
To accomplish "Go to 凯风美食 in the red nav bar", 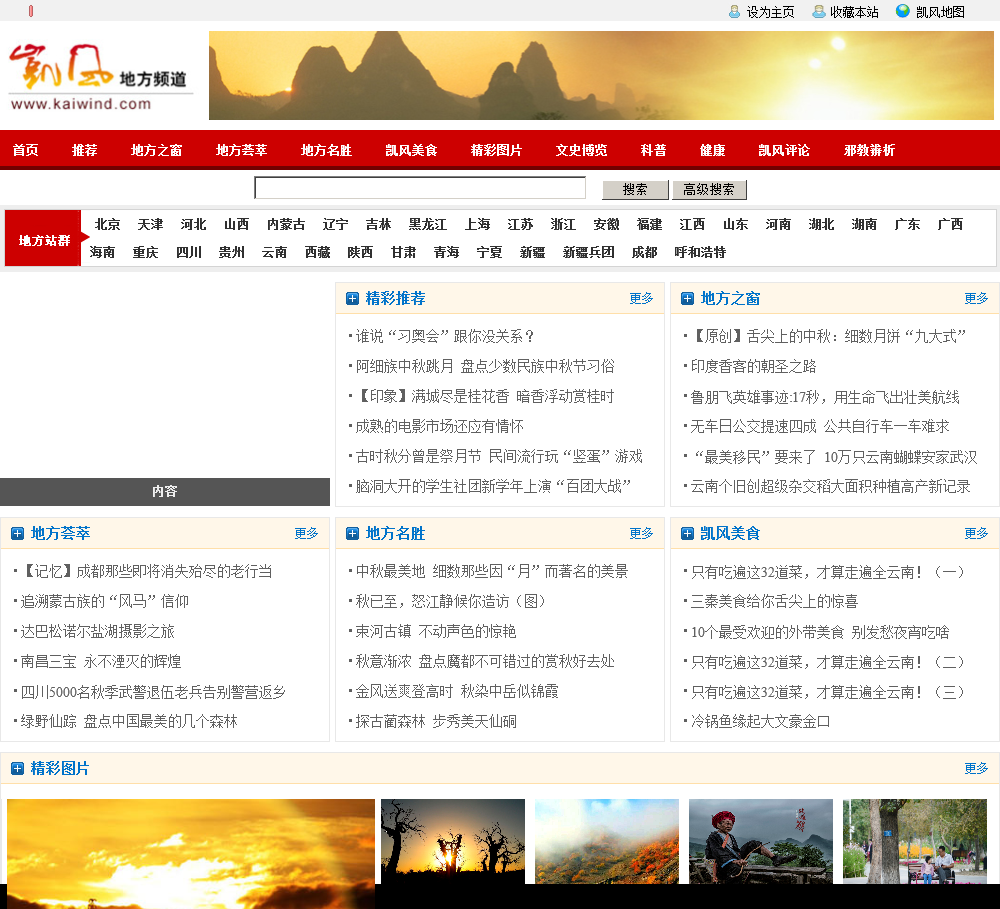I will tap(411, 150).
